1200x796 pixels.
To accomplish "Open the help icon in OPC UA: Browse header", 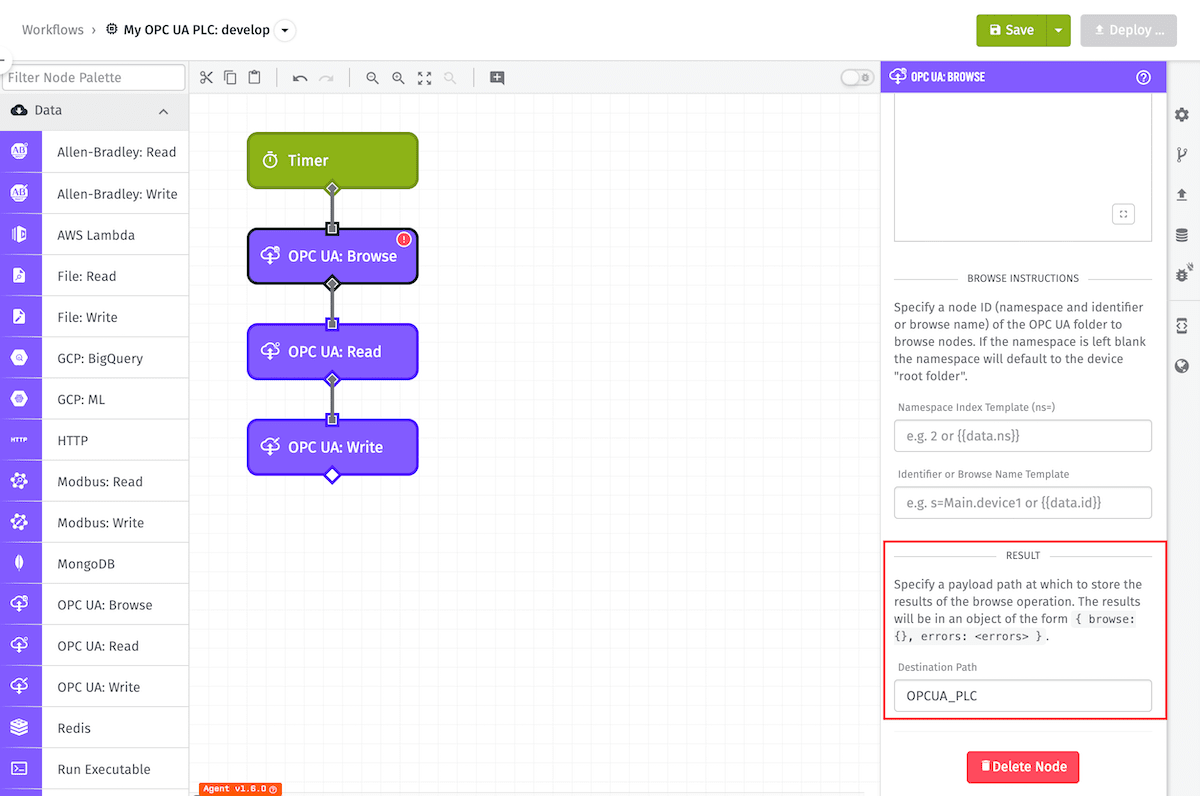I will click(1144, 77).
